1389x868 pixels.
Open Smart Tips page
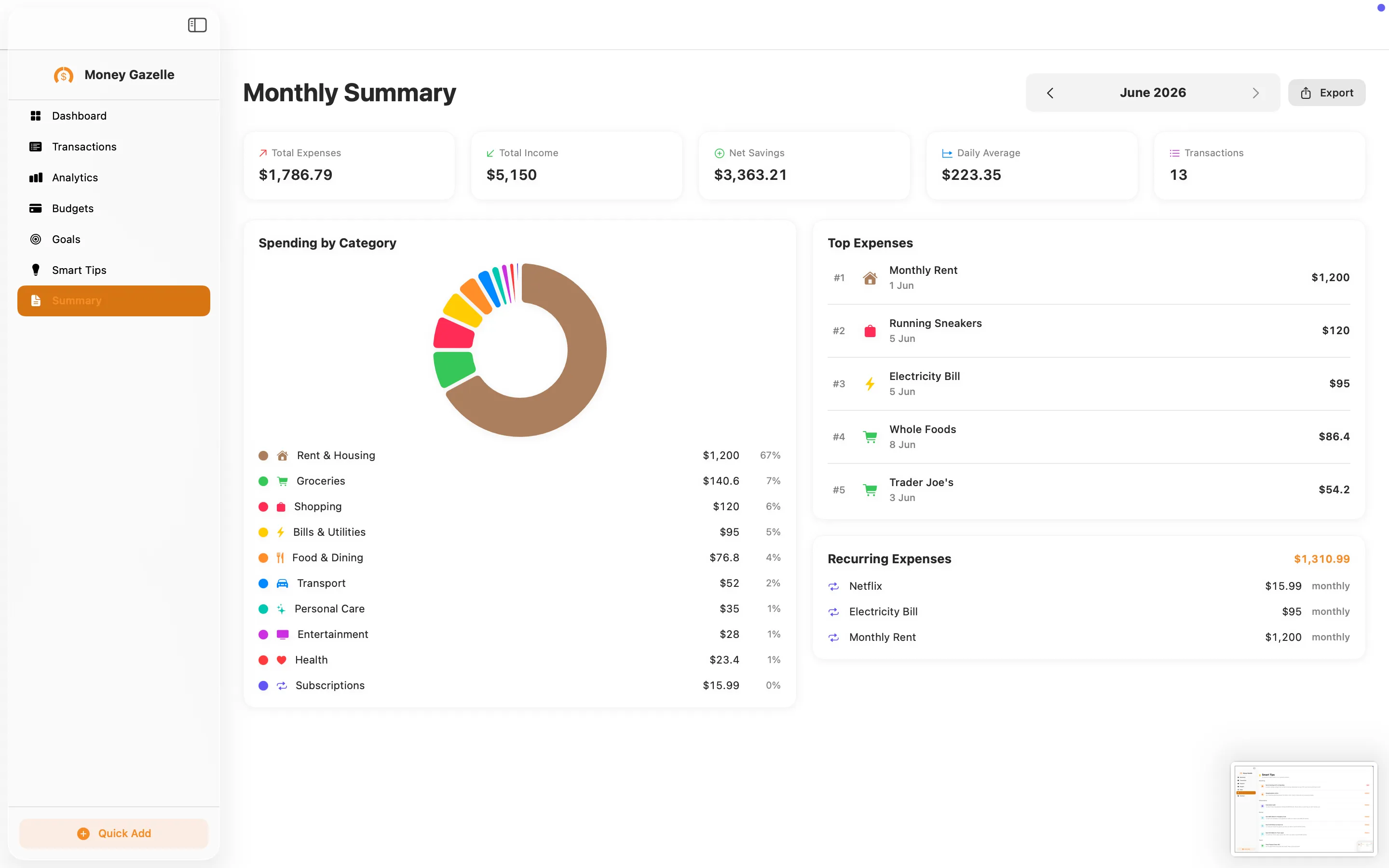coord(114,270)
